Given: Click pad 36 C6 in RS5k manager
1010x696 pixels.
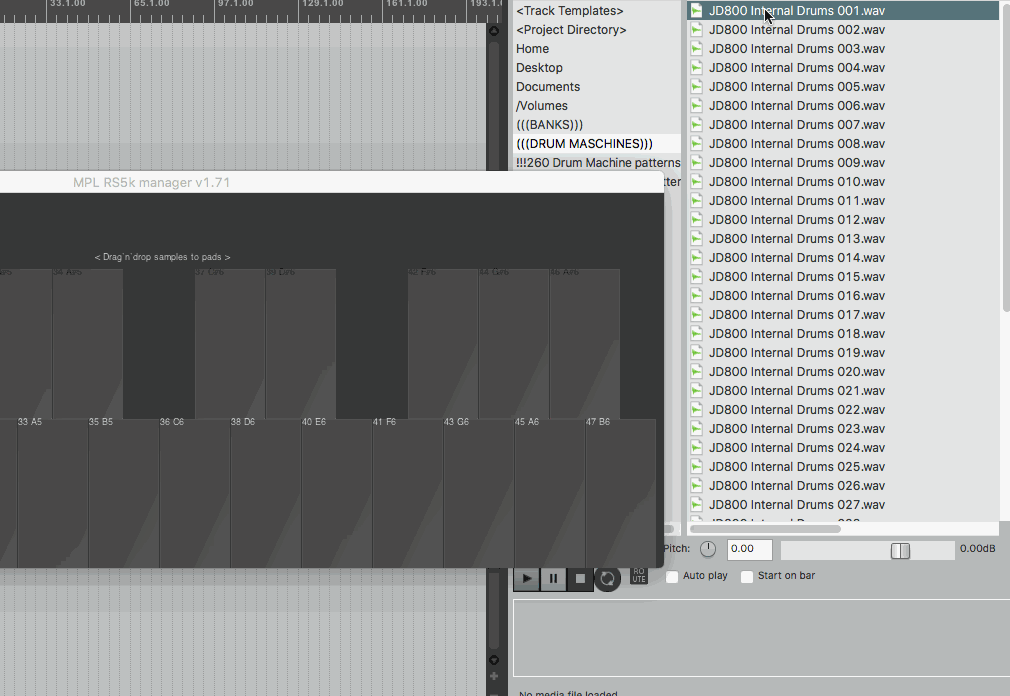Looking at the screenshot, I should 195,493.
